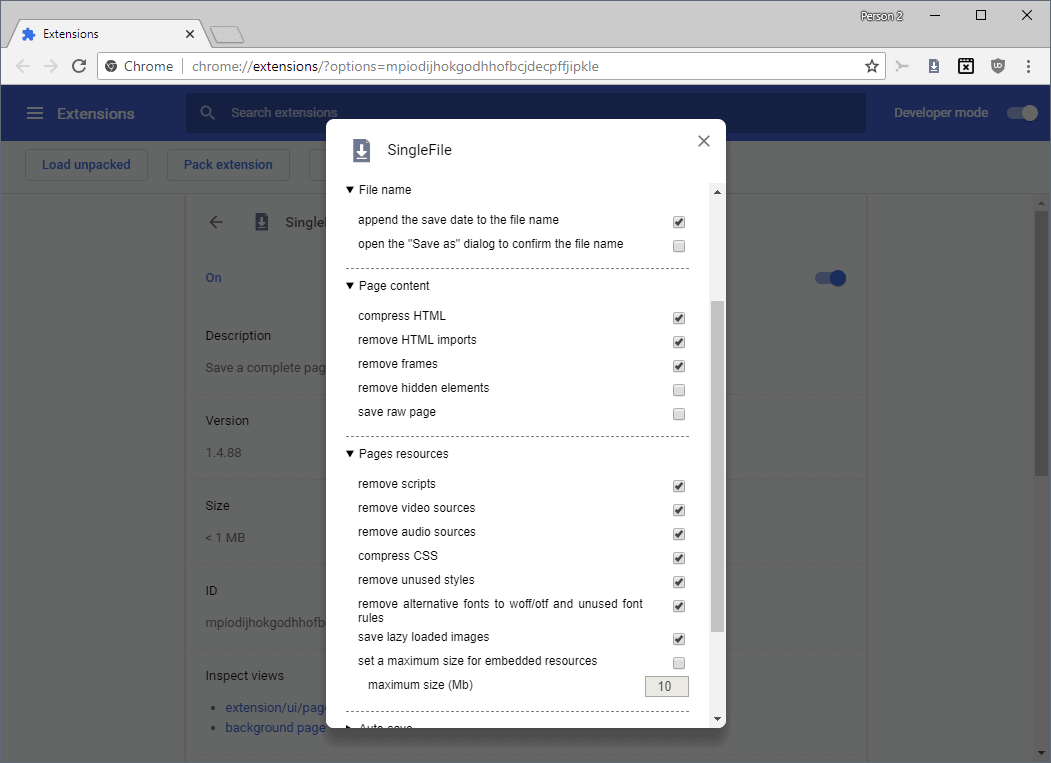Click Pack extension button

229,165
